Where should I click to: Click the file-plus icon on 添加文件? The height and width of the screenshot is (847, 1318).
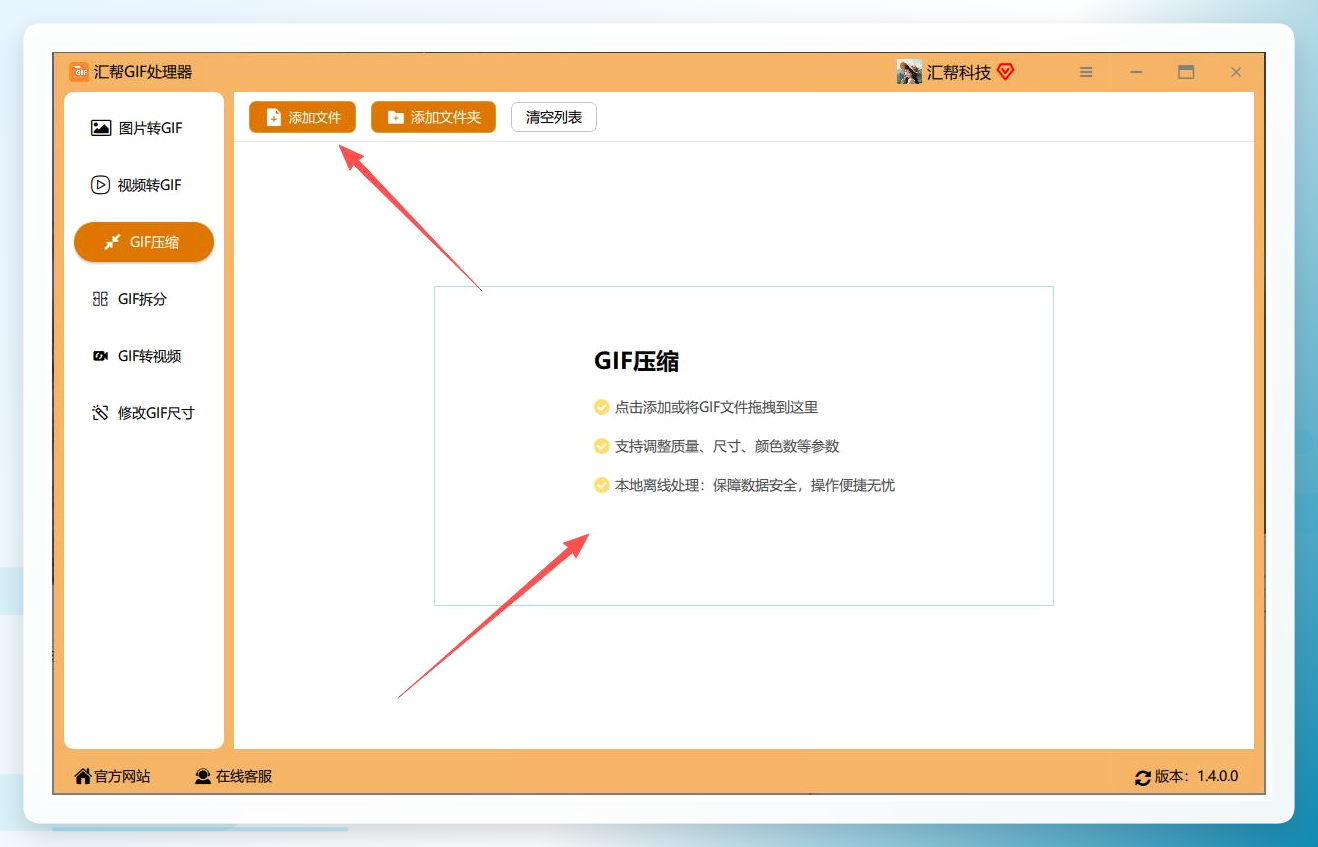(x=274, y=117)
